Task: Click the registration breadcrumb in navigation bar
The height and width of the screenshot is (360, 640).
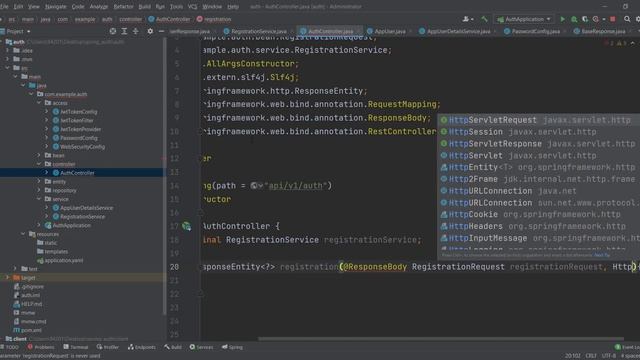Action: (214, 19)
